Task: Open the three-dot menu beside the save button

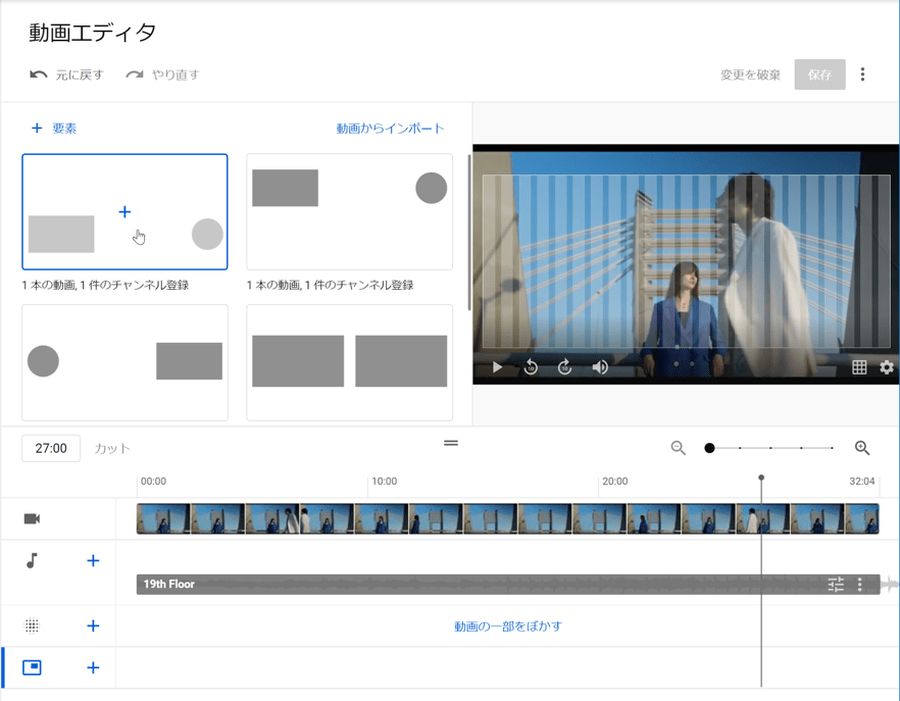Action: point(863,75)
